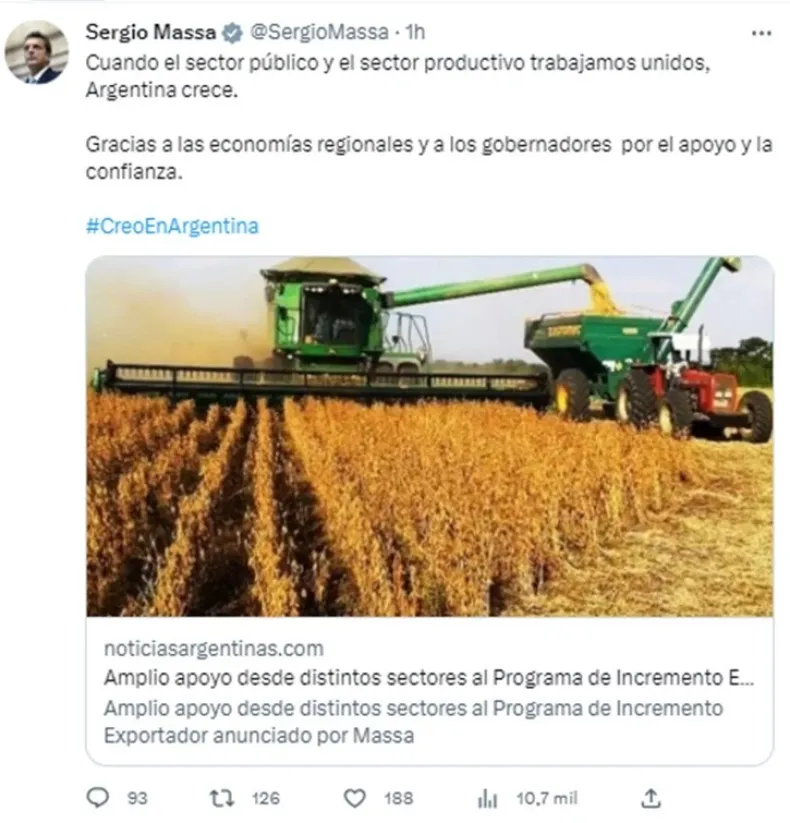Click the 126 retweets count
This screenshot has height=823, width=790.
(x=266, y=798)
